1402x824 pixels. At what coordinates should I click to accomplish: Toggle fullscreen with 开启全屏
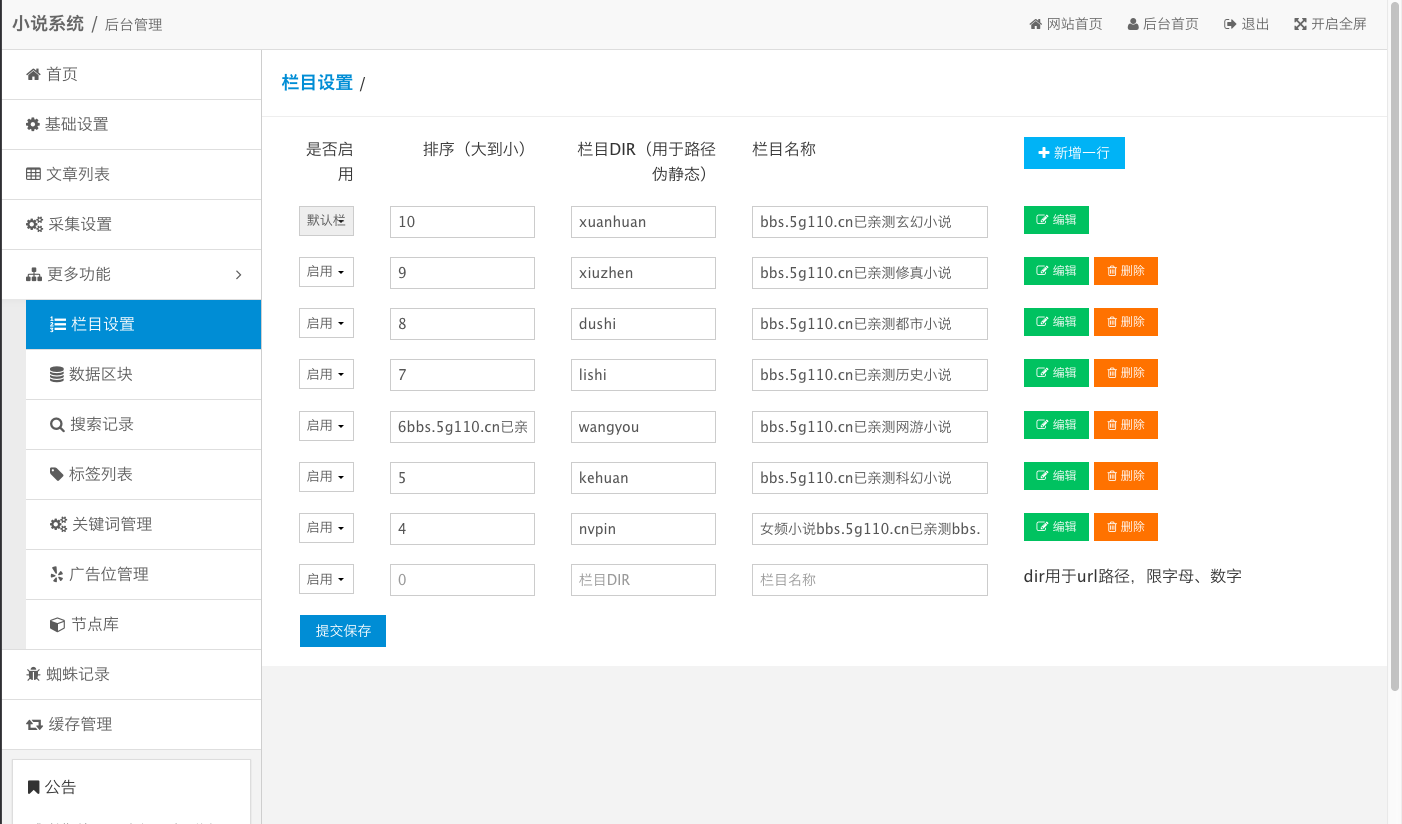click(x=1330, y=24)
